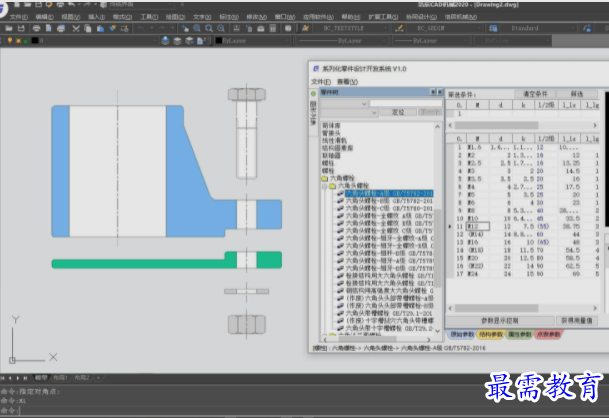The image size is (609, 418).
Task: Click the Pan hand icon in the toolbar
Action: 185,28
